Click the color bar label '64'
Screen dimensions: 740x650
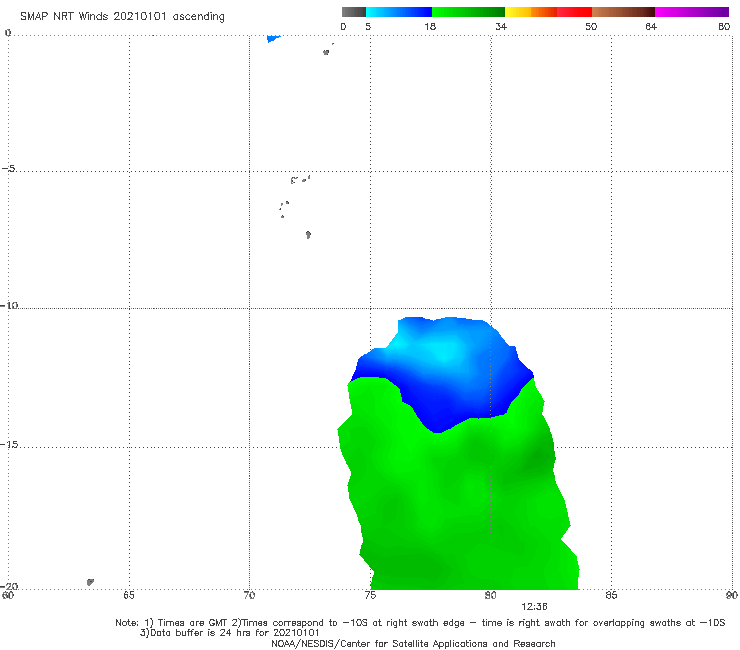coord(651,26)
